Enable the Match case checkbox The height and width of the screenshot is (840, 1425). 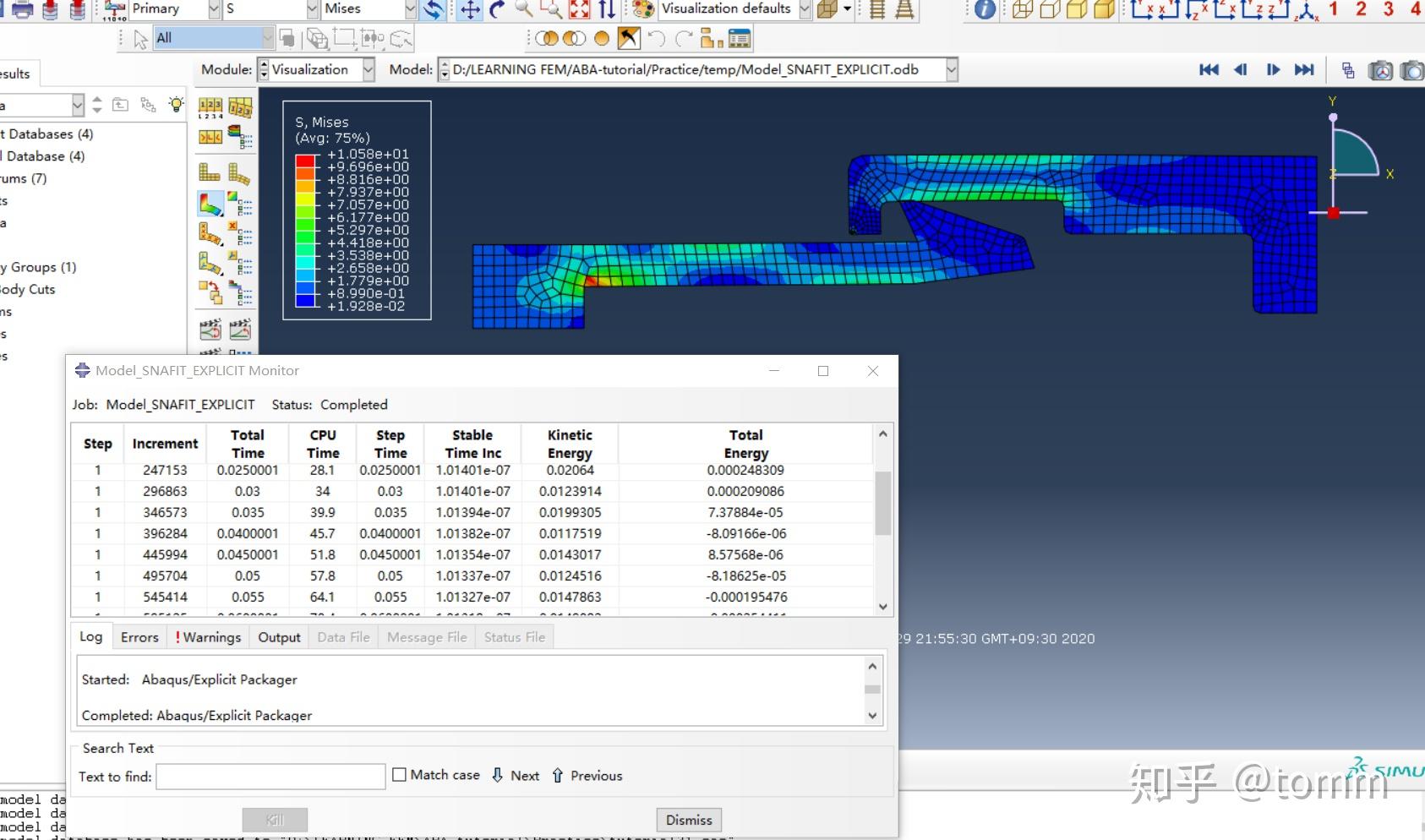(x=400, y=775)
